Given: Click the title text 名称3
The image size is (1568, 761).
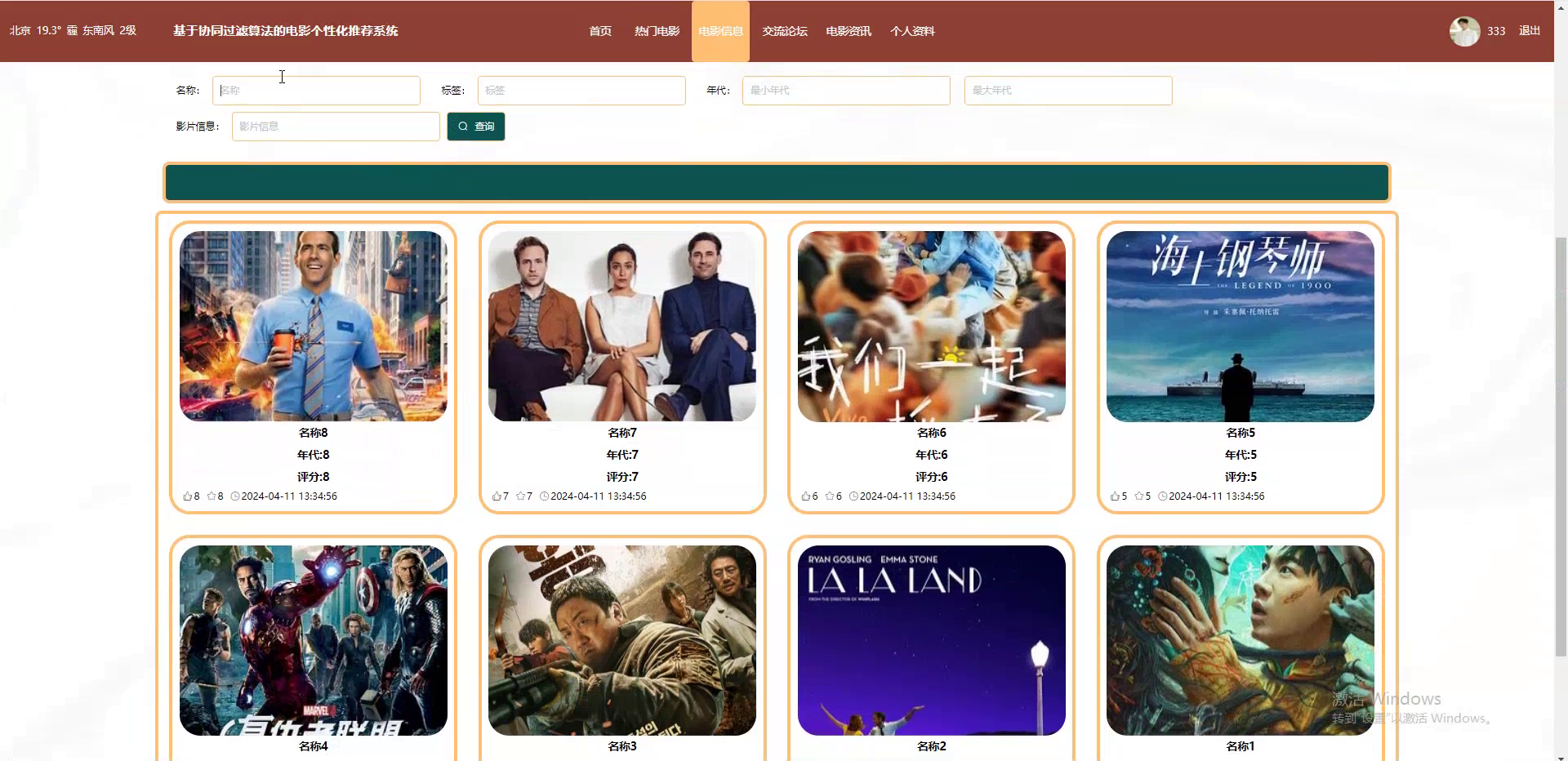Looking at the screenshot, I should 622,746.
